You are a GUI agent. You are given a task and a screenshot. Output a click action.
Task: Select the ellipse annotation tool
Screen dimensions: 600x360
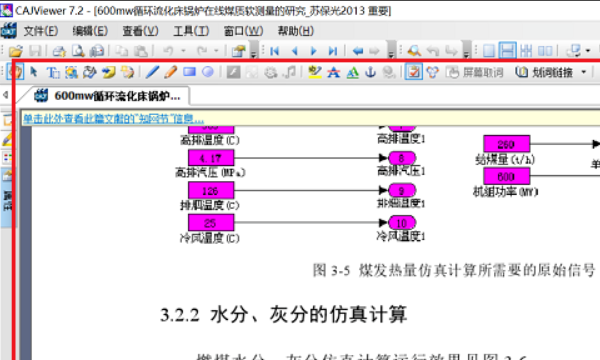tap(208, 72)
